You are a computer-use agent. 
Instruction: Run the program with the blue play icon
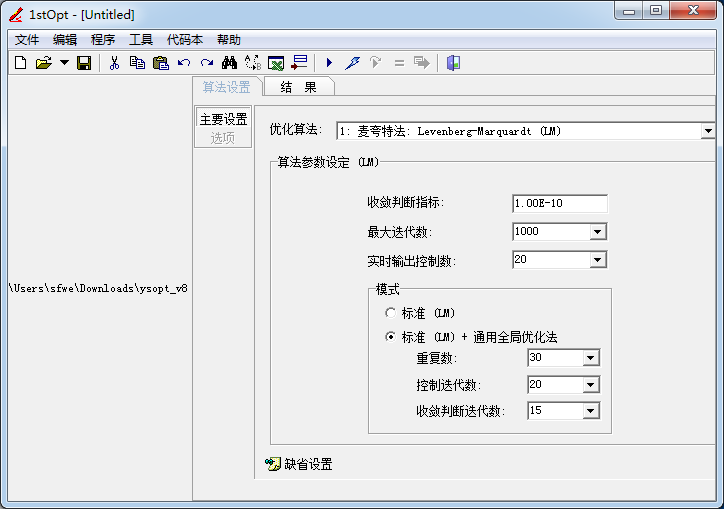[329, 62]
